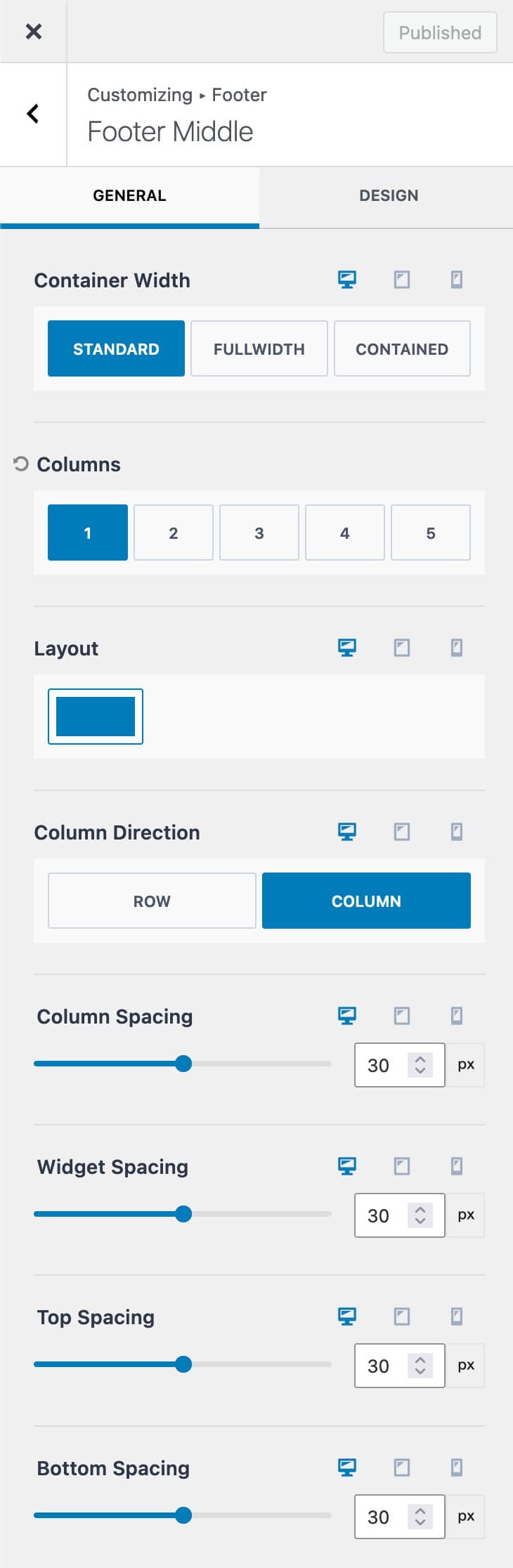Choose 3 footer columns
The image size is (513, 1568).
coord(259,532)
